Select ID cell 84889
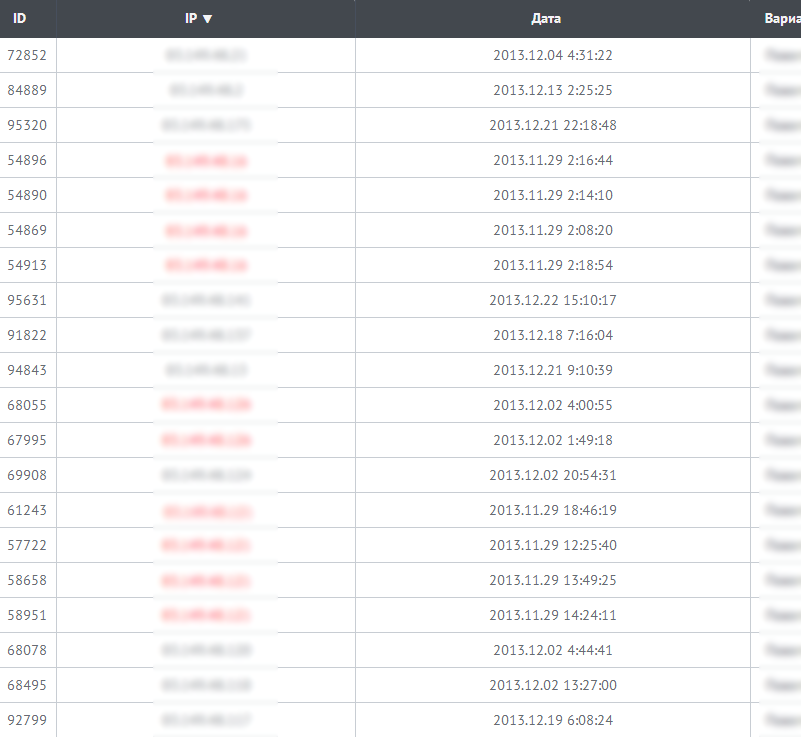Viewport: 801px width, 737px height. [x=27, y=90]
